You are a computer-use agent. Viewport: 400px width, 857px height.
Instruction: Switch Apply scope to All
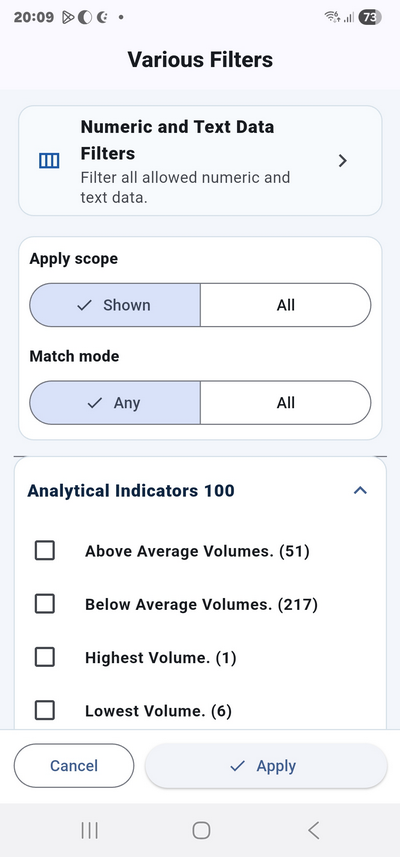pyautogui.click(x=286, y=305)
